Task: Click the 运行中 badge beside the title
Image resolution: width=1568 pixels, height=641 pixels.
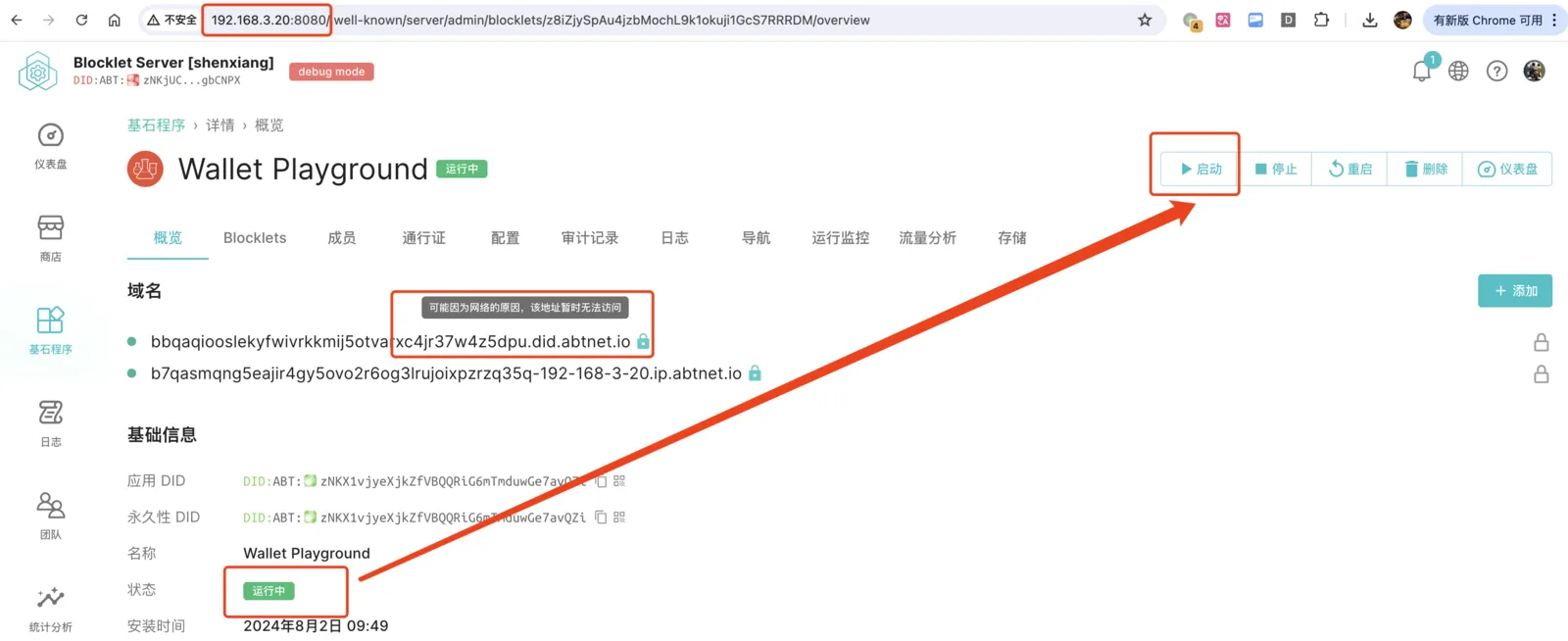Action: tap(462, 169)
